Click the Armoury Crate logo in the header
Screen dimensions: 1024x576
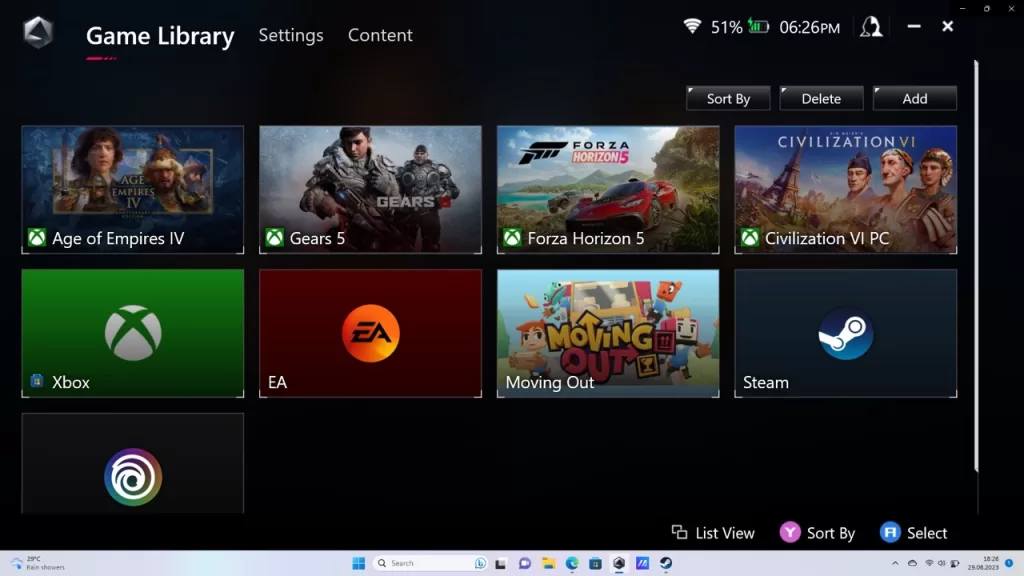pyautogui.click(x=38, y=32)
